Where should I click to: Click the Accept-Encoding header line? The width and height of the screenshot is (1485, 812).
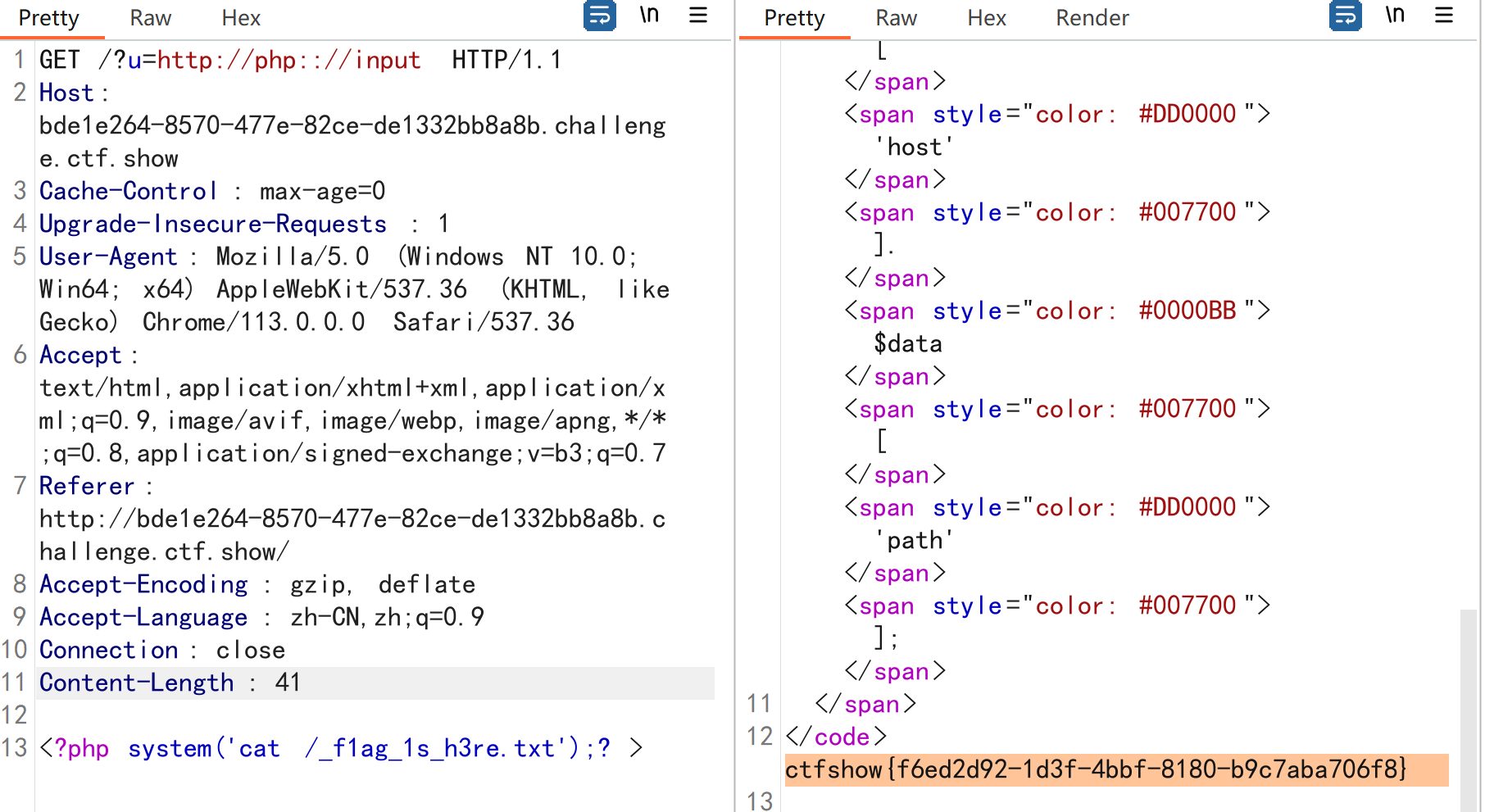(257, 585)
